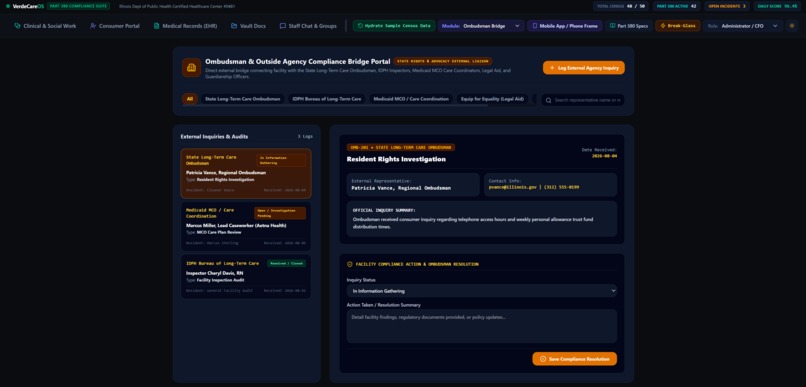Click the filter chips horizontal scrollbar
The image size is (806, 387).
[x=335, y=105]
